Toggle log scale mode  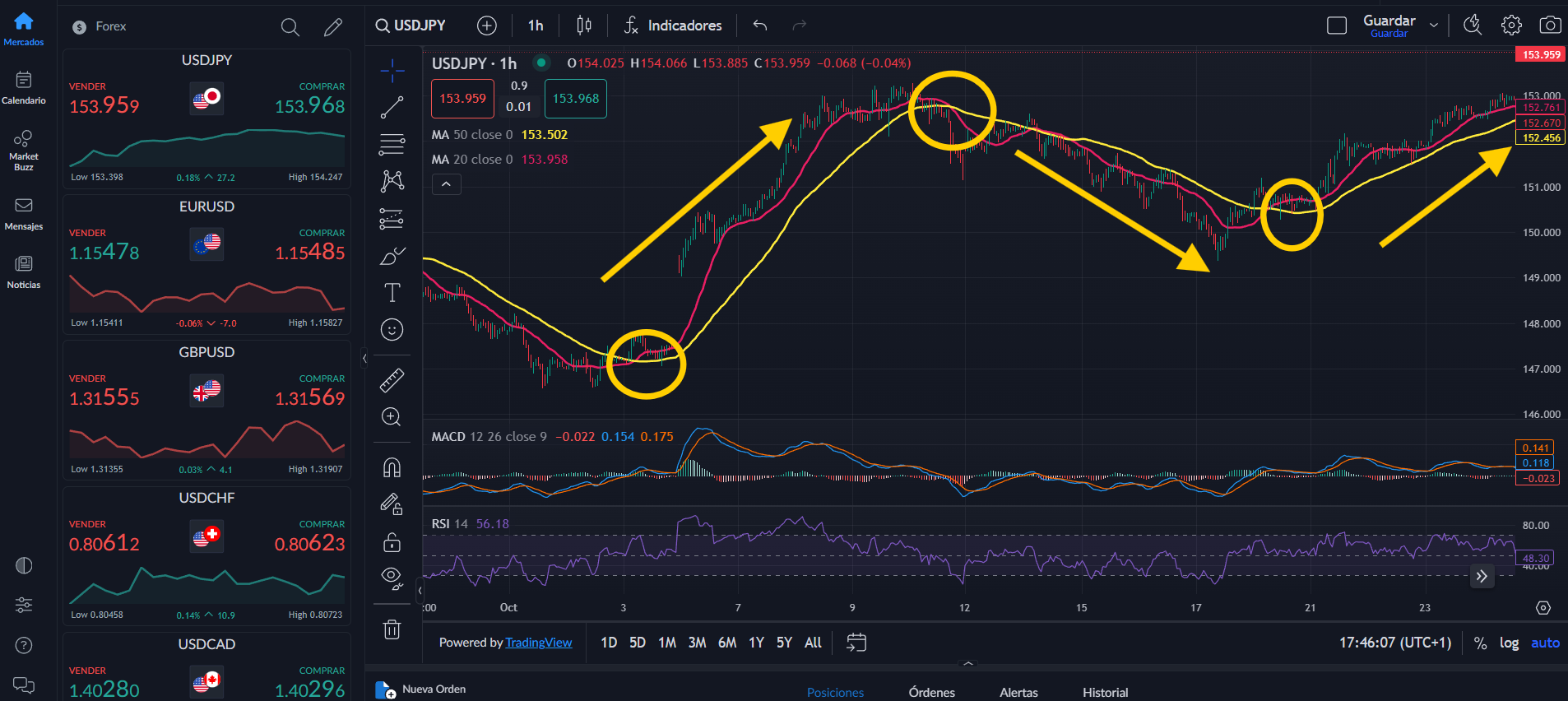click(x=1509, y=643)
